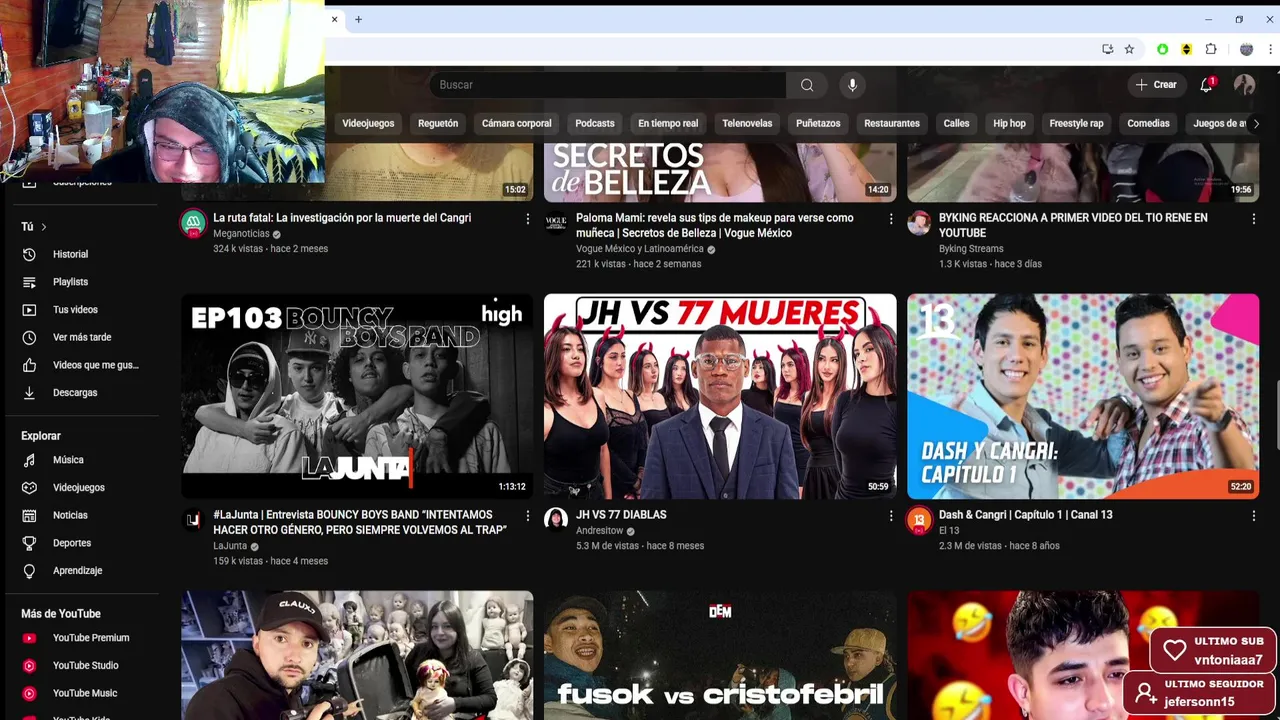
Task: Open the browser extensions puzzle icon
Action: [1211, 49]
